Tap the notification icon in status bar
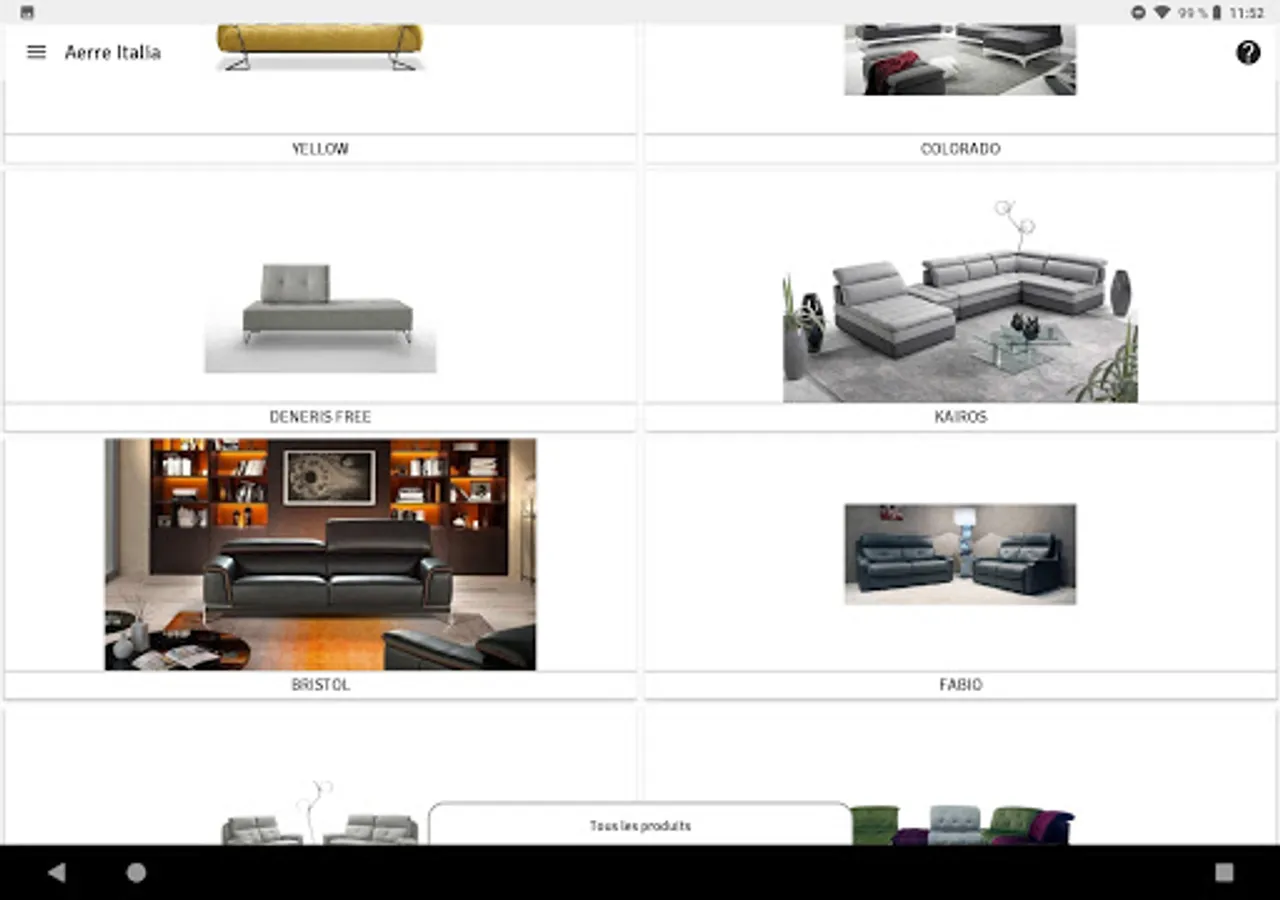 click(27, 12)
